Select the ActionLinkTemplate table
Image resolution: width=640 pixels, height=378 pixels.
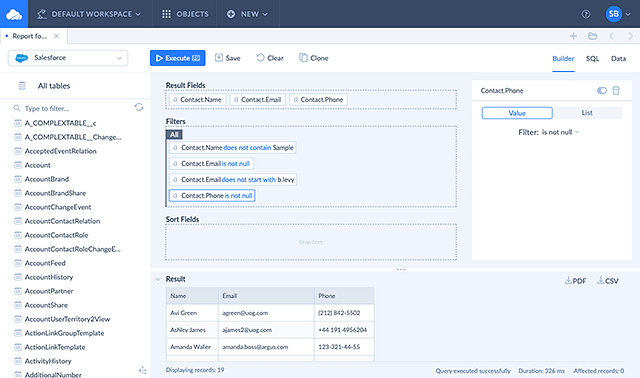tap(55, 347)
